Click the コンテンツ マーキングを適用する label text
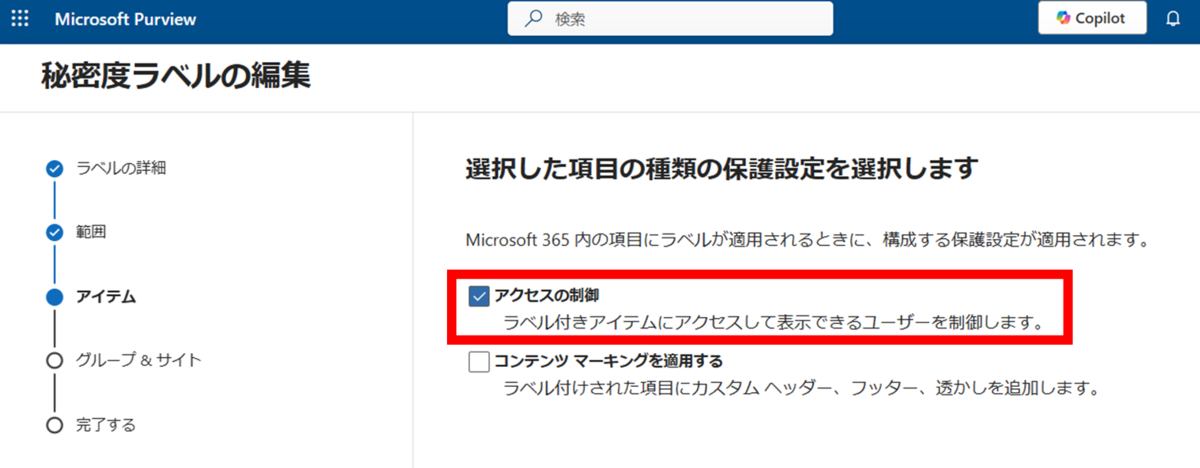The image size is (1200, 468). pyautogui.click(x=608, y=360)
